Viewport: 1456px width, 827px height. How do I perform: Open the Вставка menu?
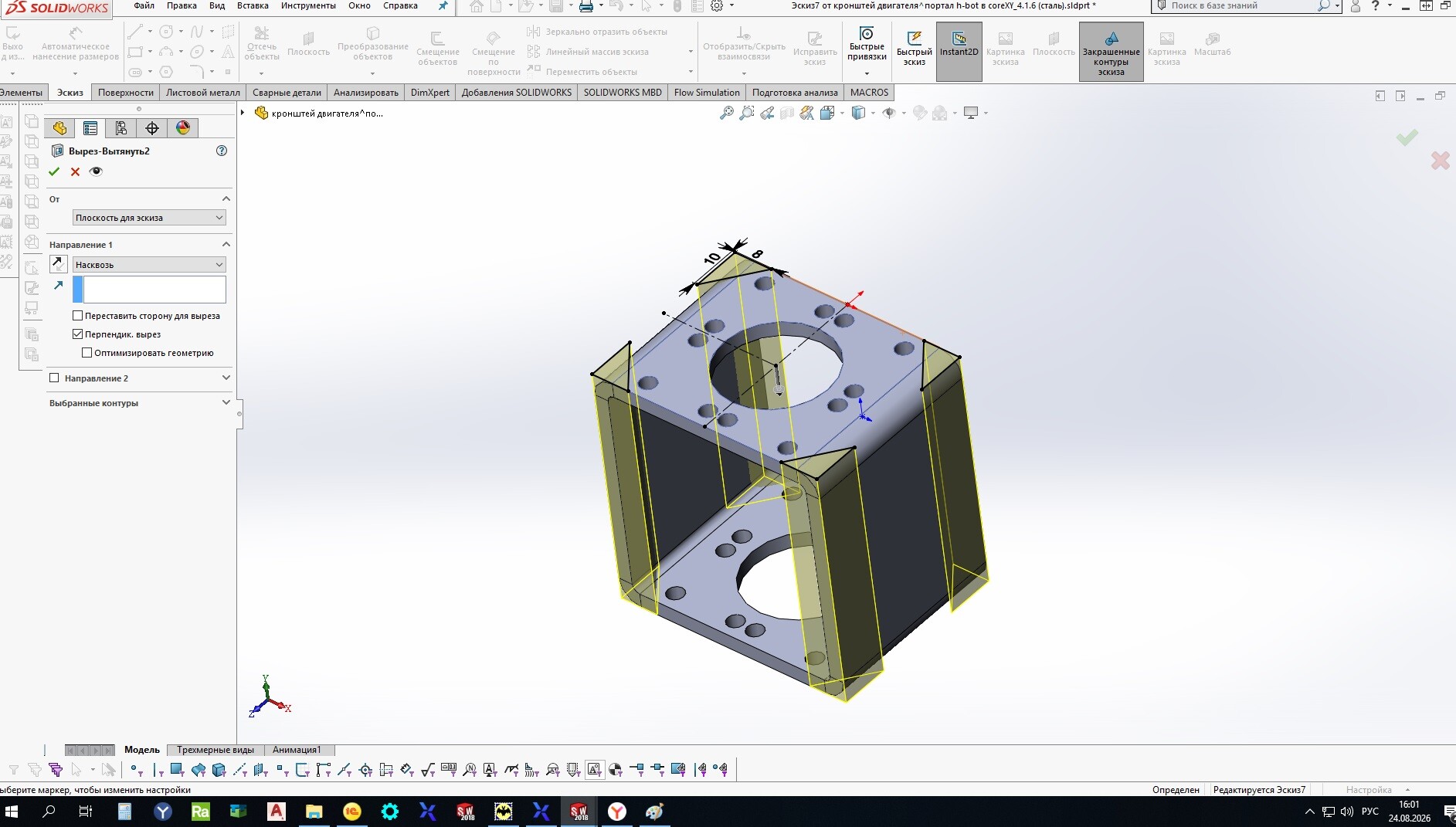tap(253, 5)
